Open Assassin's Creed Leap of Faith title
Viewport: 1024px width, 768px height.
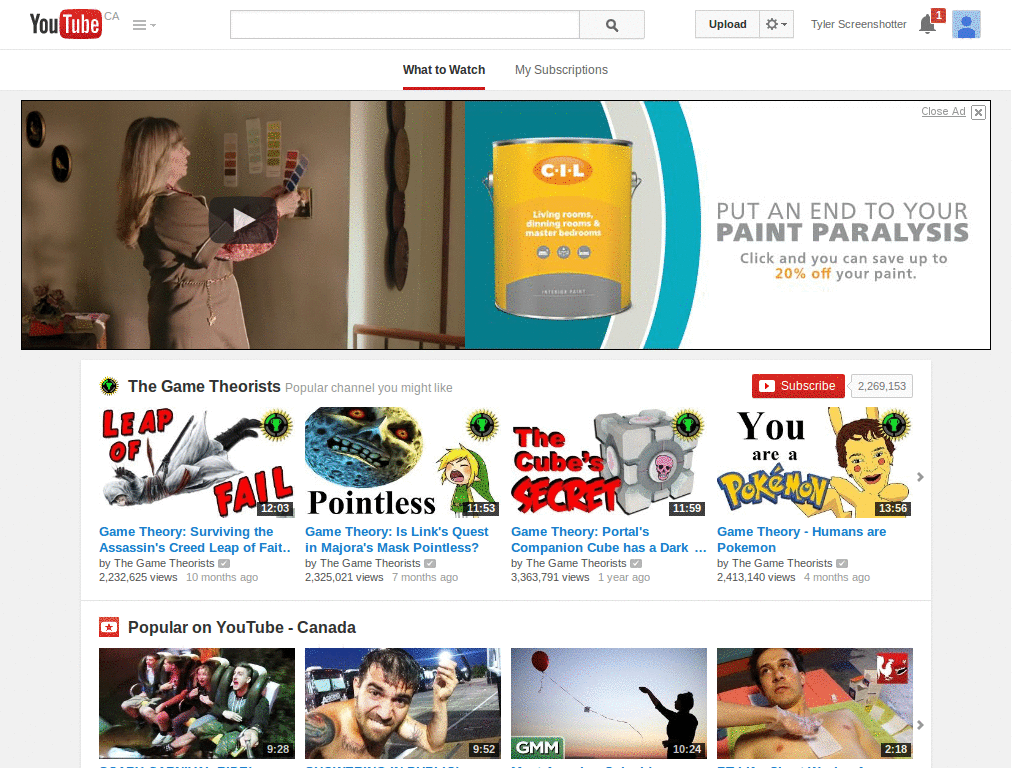click(x=195, y=539)
